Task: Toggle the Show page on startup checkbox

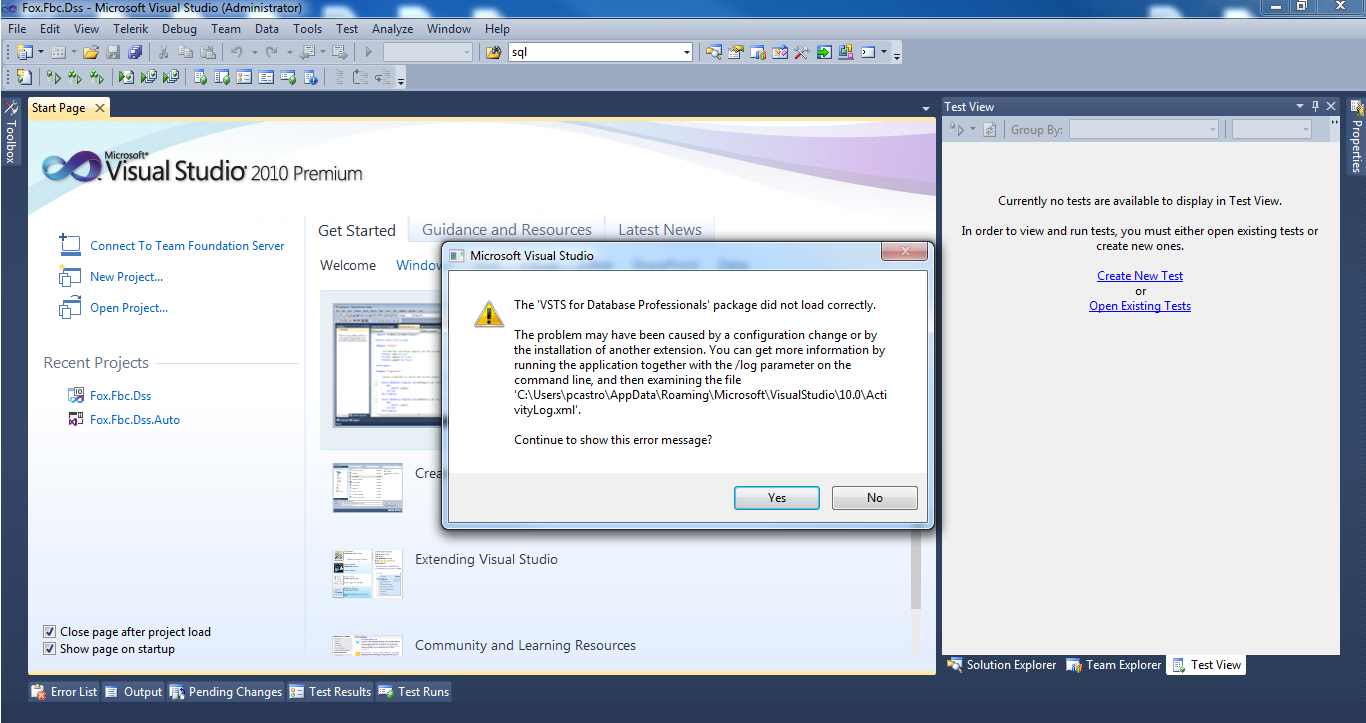Action: [50, 649]
